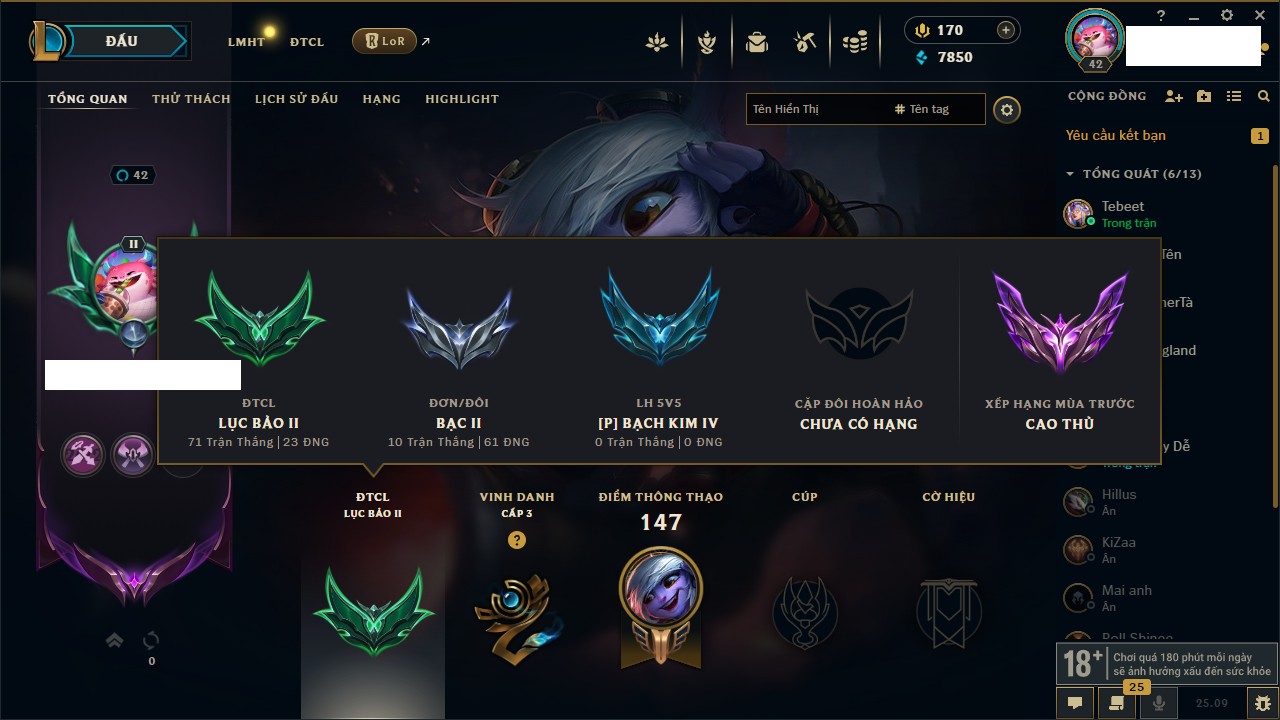Open the Vinh Danh question mark info

[517, 540]
